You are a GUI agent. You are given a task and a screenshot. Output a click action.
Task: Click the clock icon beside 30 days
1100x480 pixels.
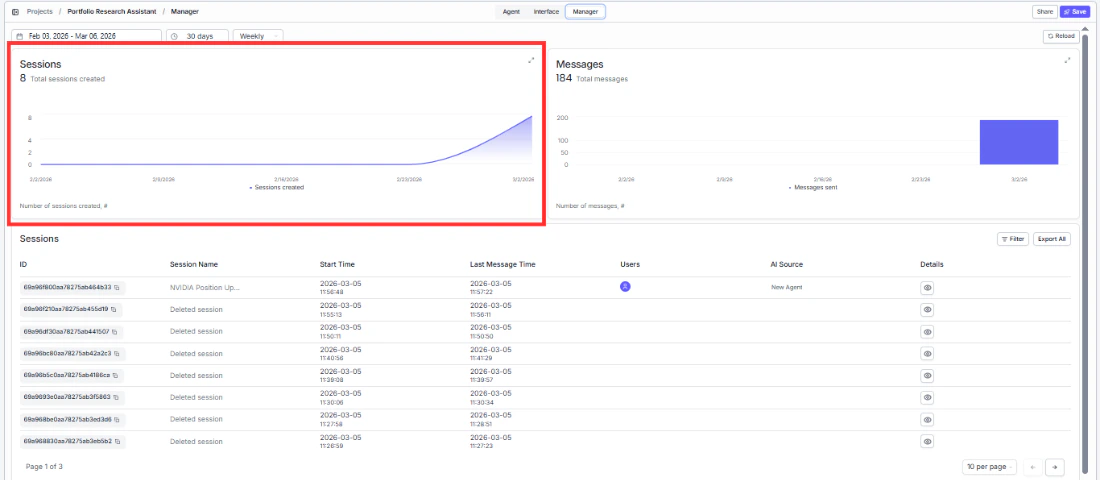(174, 36)
